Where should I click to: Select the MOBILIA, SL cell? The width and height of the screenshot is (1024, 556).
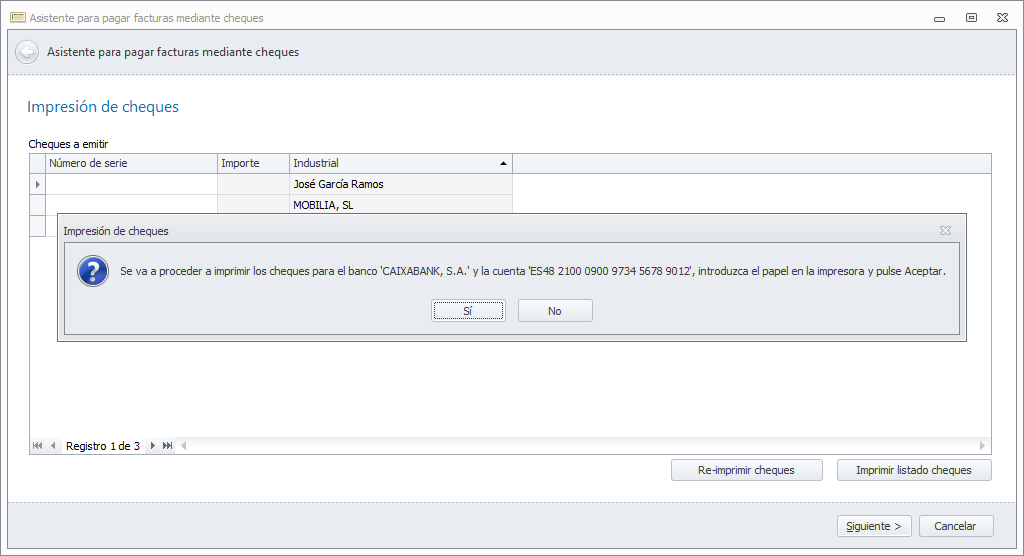pos(400,205)
